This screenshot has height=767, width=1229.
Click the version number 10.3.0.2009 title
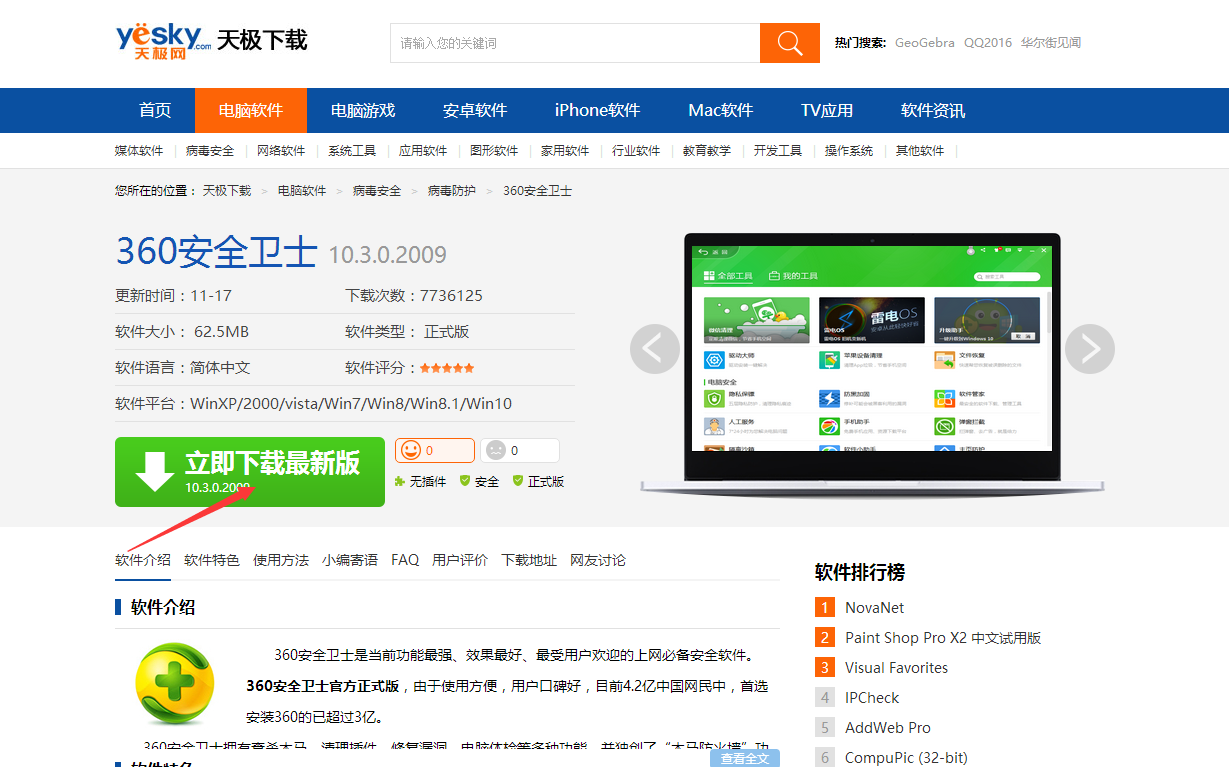click(388, 255)
